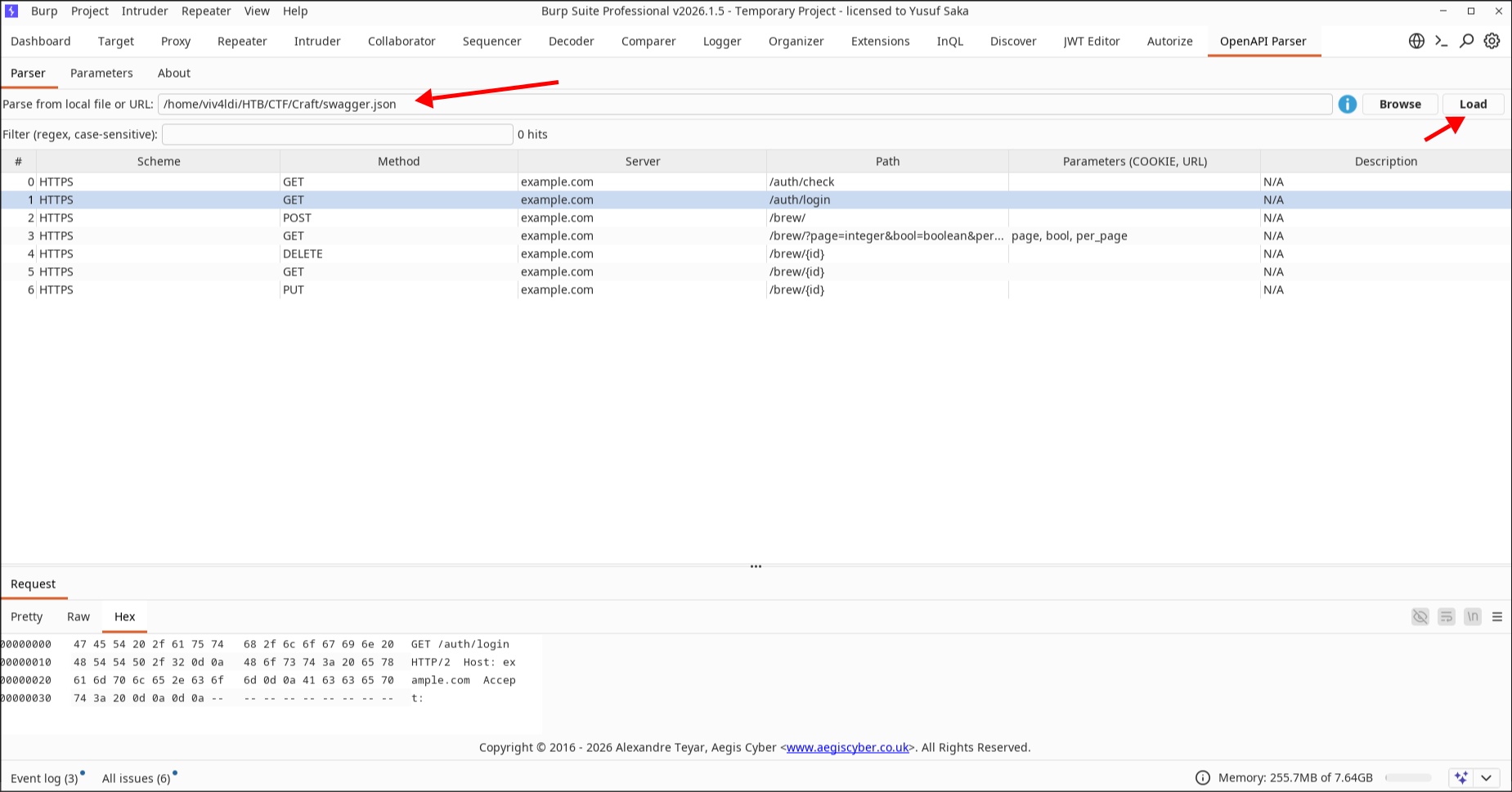Select the /auth/check row

[756, 181]
